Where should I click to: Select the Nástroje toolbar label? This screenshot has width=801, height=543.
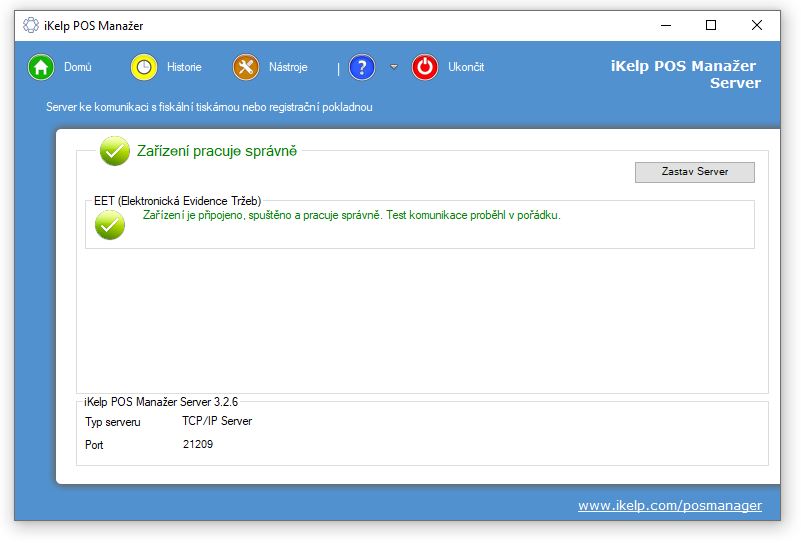(288, 67)
